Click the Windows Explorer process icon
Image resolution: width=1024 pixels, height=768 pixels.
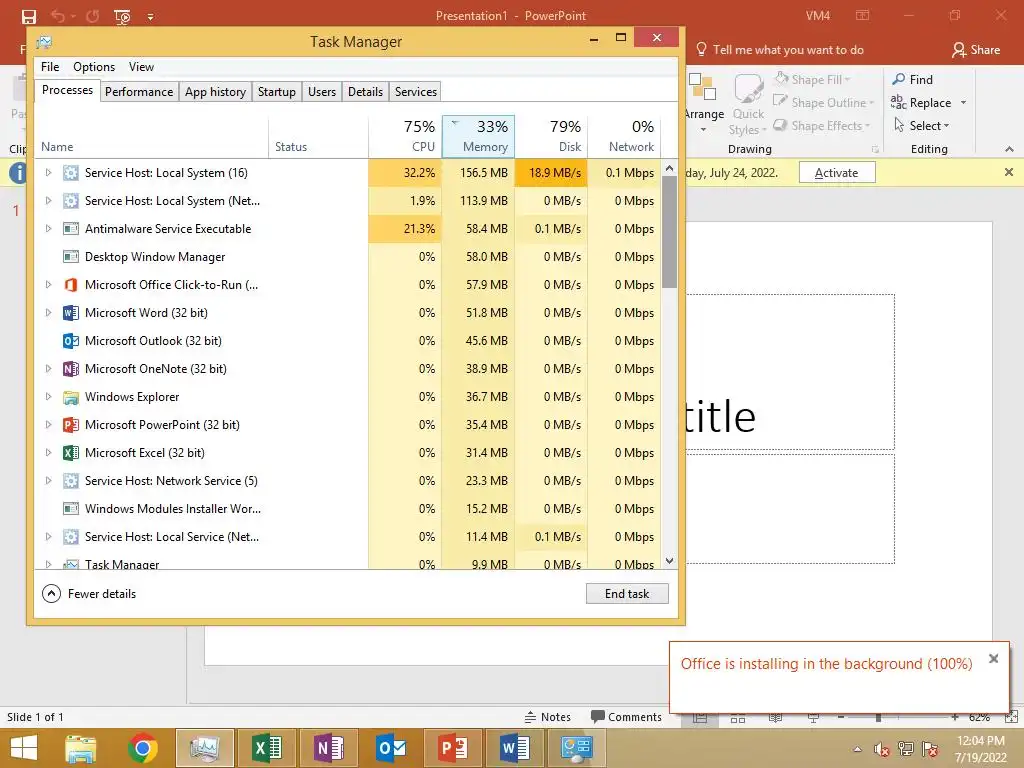[x=71, y=396]
